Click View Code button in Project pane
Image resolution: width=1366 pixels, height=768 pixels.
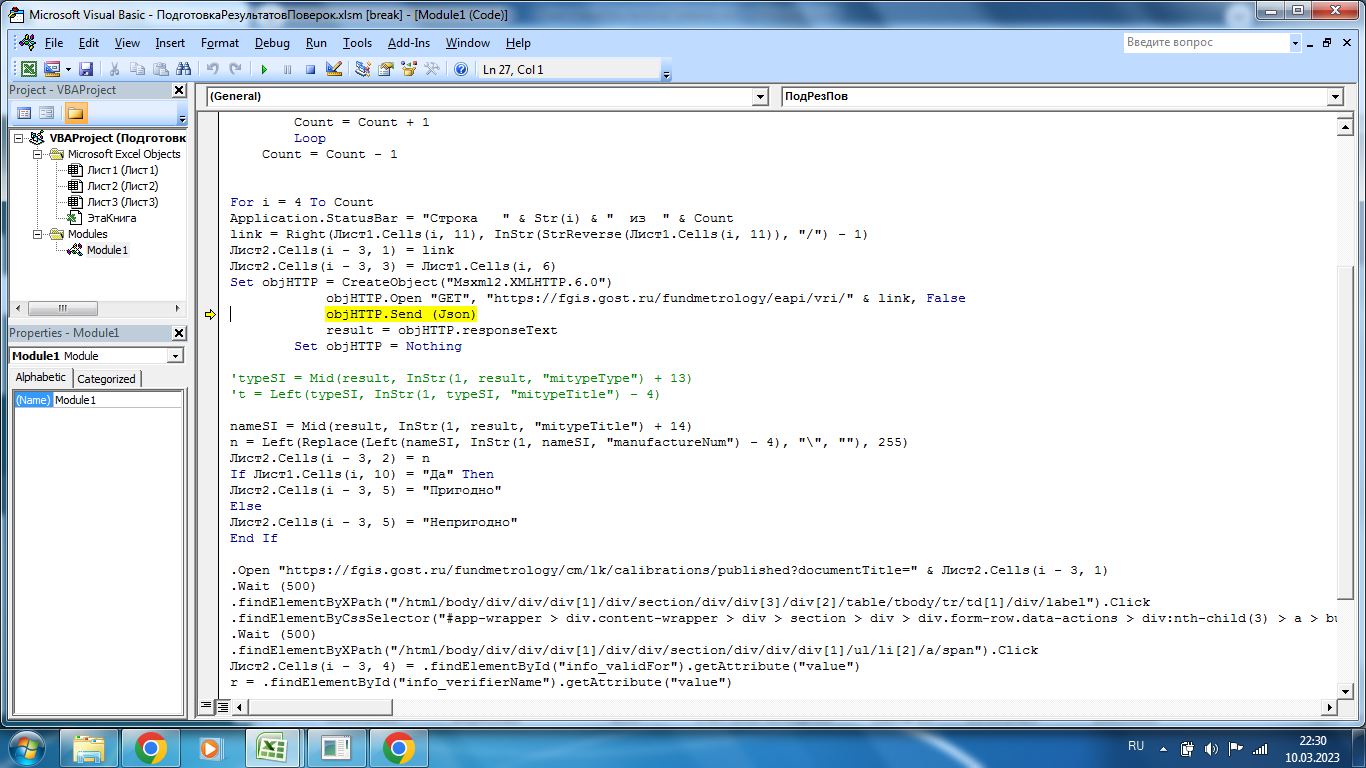pos(24,113)
